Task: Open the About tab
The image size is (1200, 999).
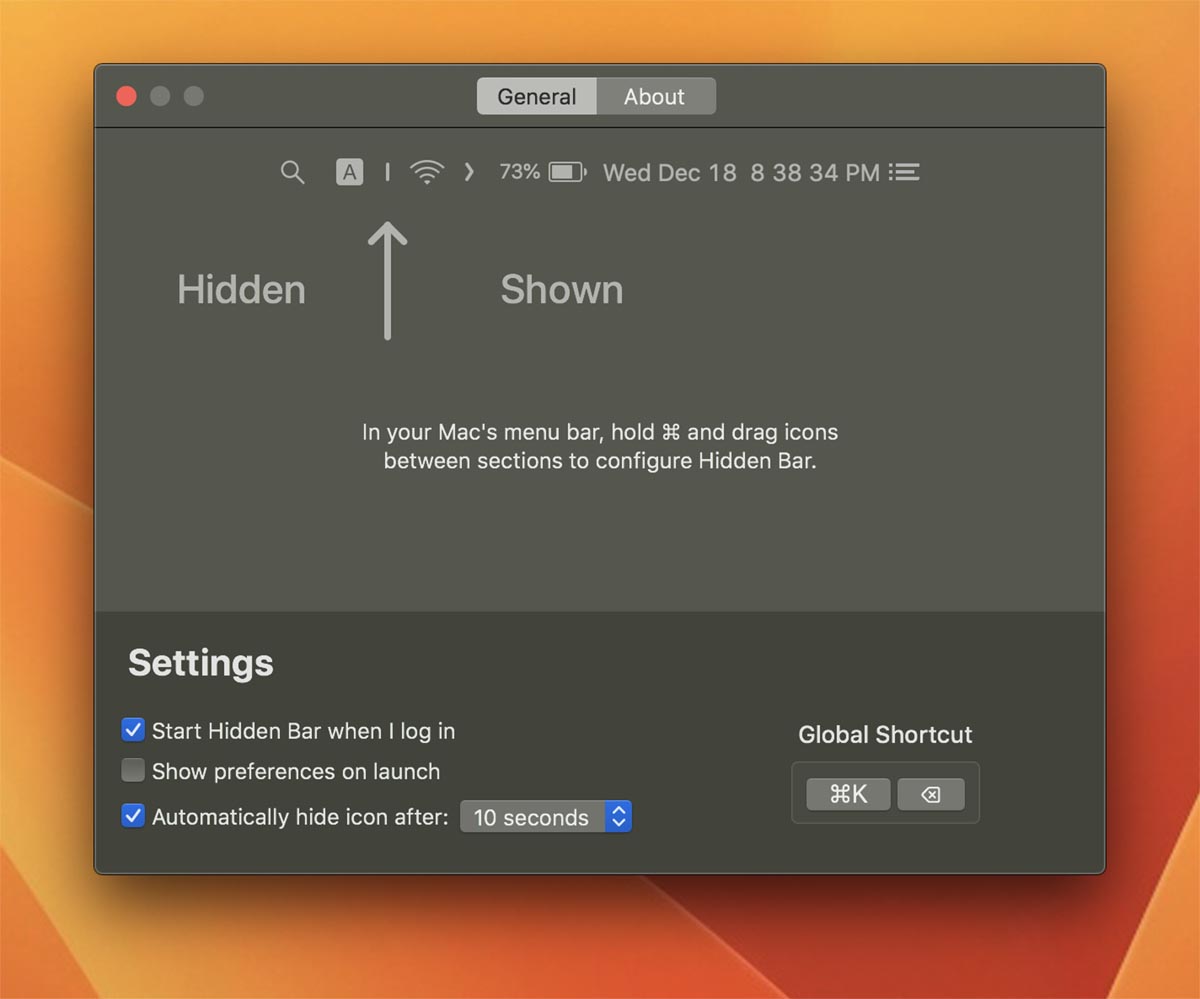Action: pos(655,96)
